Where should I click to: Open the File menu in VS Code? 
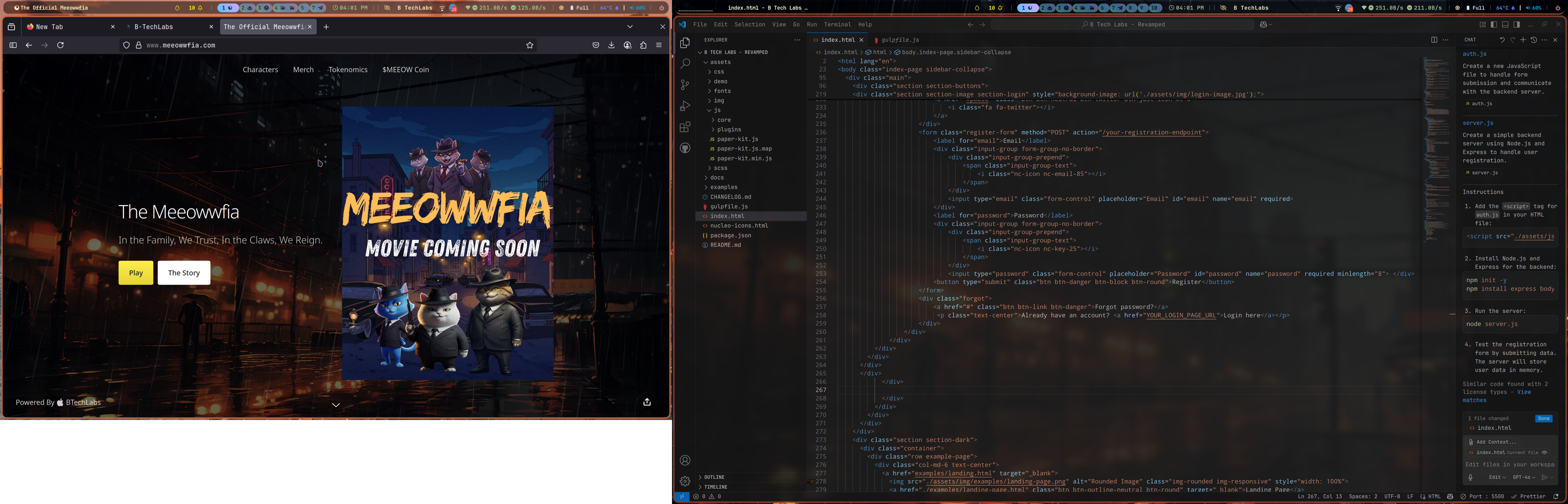point(700,24)
